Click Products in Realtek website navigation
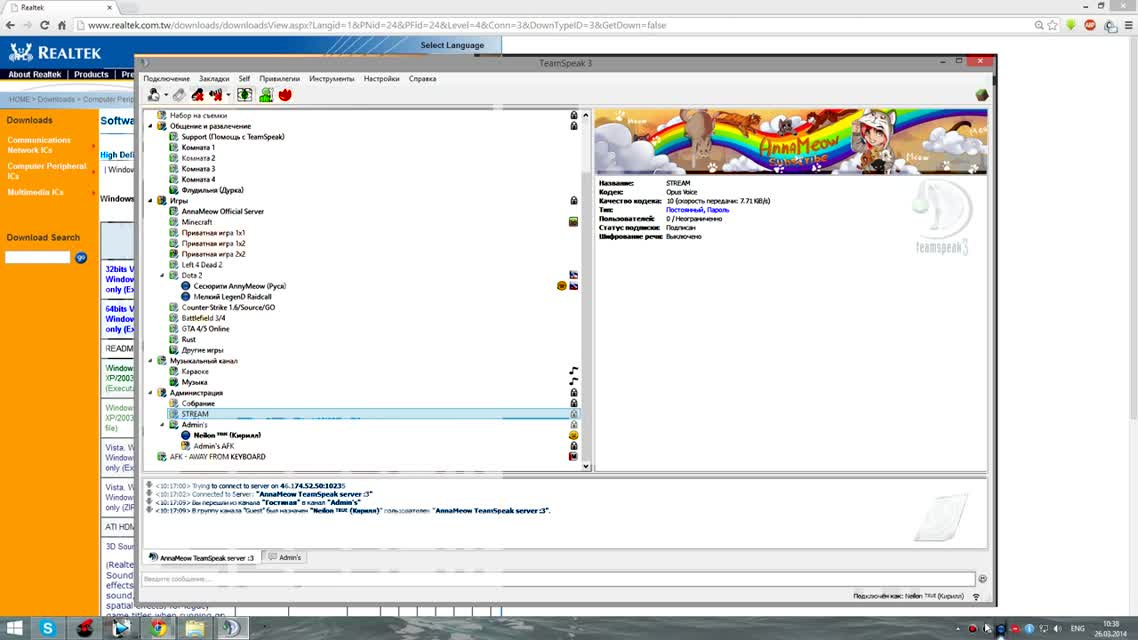This screenshot has width=1138, height=640. pos(91,74)
